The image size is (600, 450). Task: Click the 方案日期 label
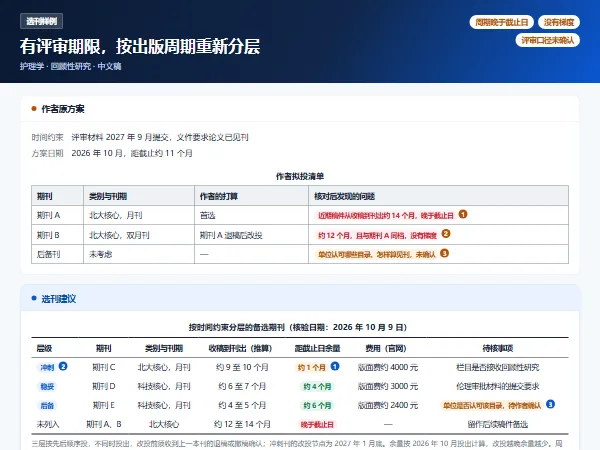47,153
